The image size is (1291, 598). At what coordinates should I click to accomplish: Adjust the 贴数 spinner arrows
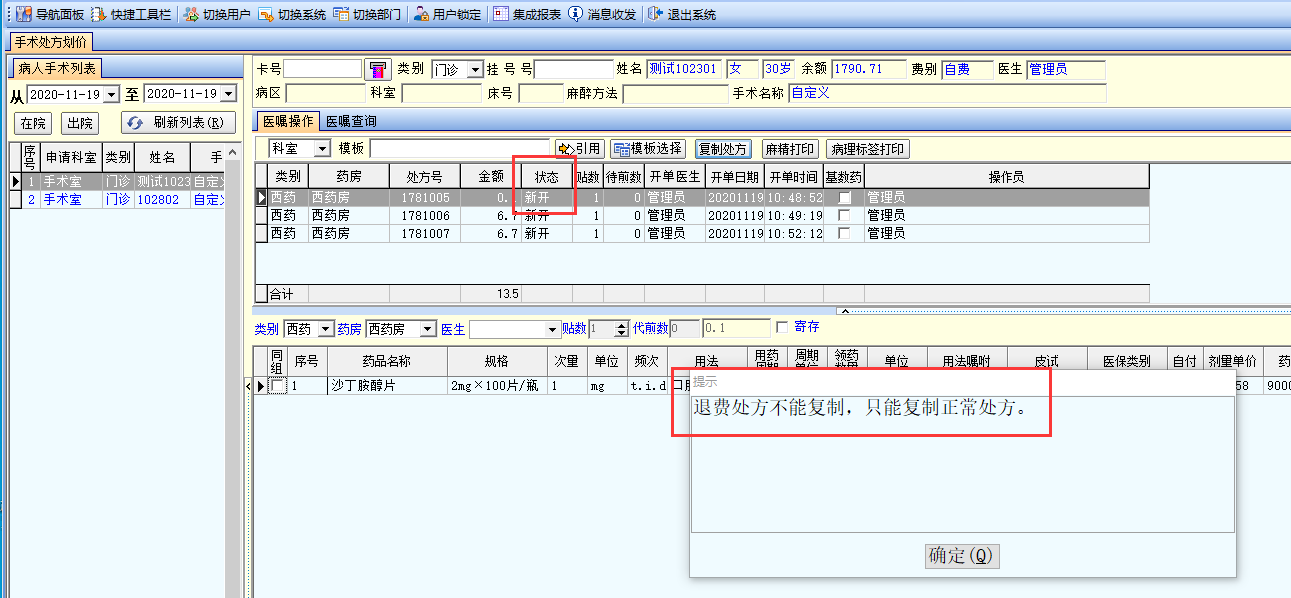coord(620,329)
